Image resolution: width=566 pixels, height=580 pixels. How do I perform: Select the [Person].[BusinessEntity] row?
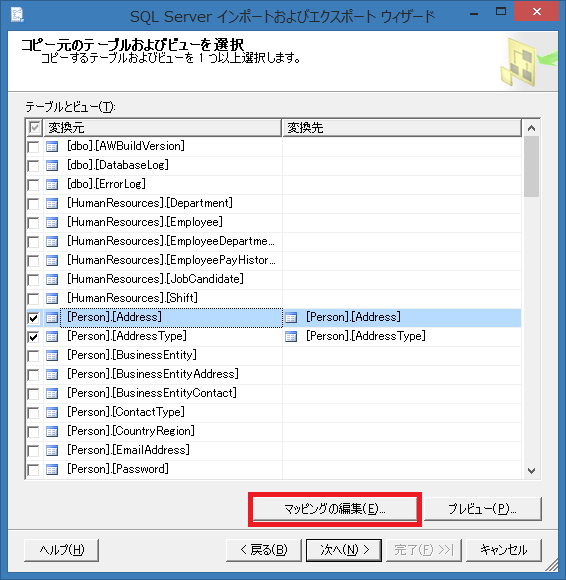pos(274,355)
